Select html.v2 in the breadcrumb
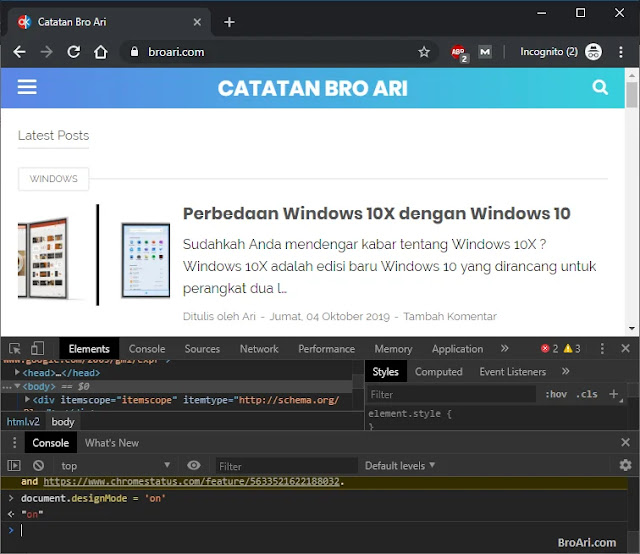This screenshot has height=554, width=640. pyautogui.click(x=23, y=421)
